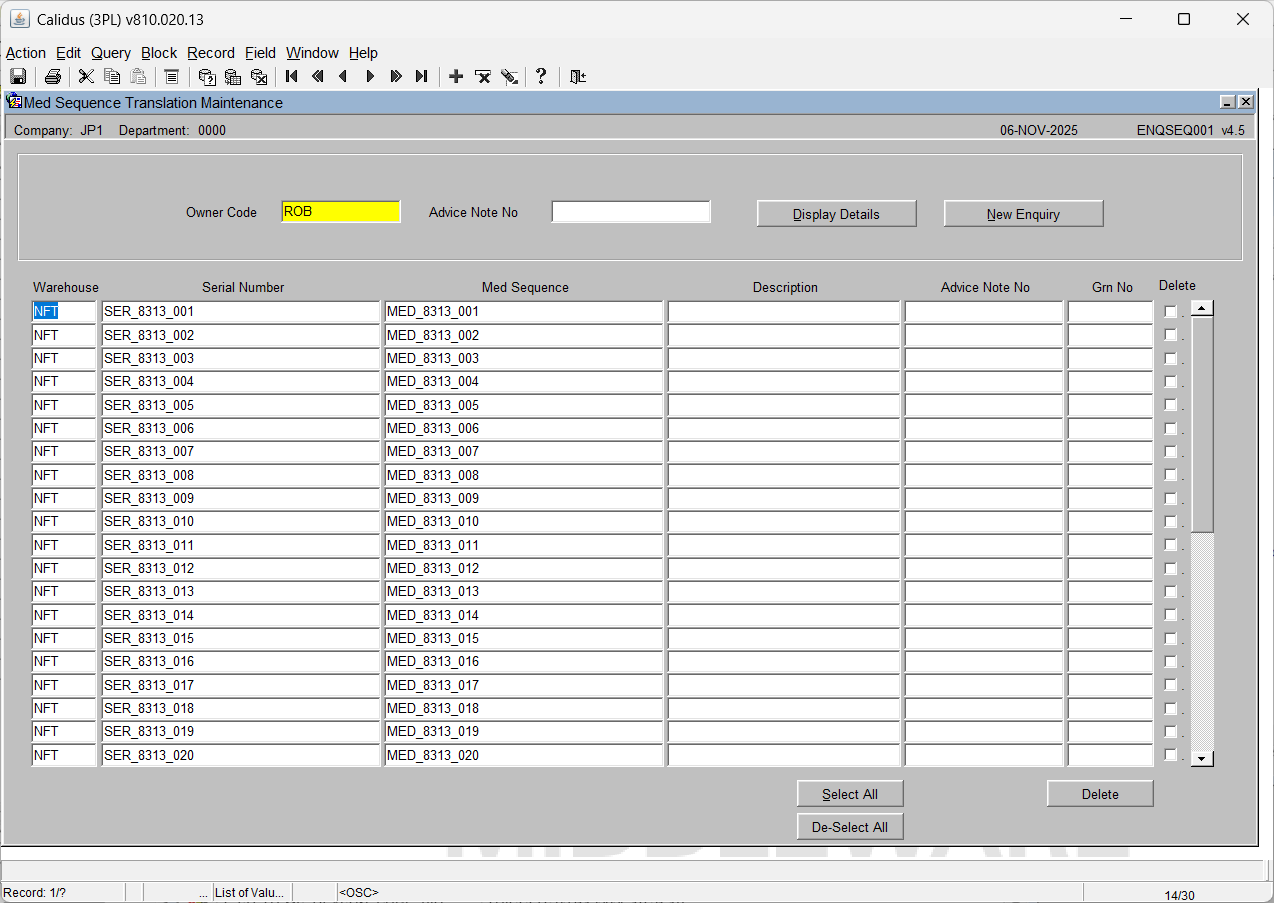
Task: Check the Delete box for SER_8313_010
Action: coord(1171,521)
